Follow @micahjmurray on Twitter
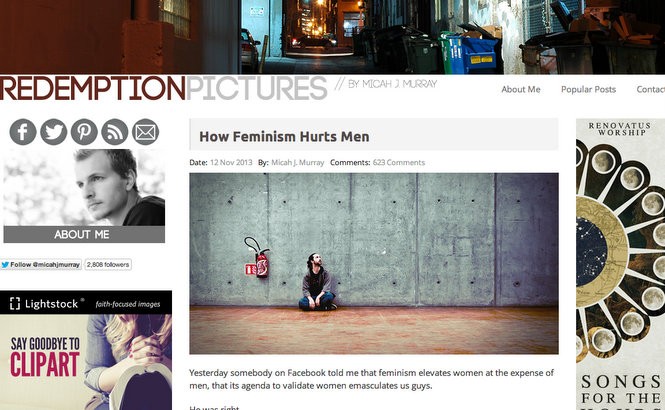 pyautogui.click(x=41, y=265)
